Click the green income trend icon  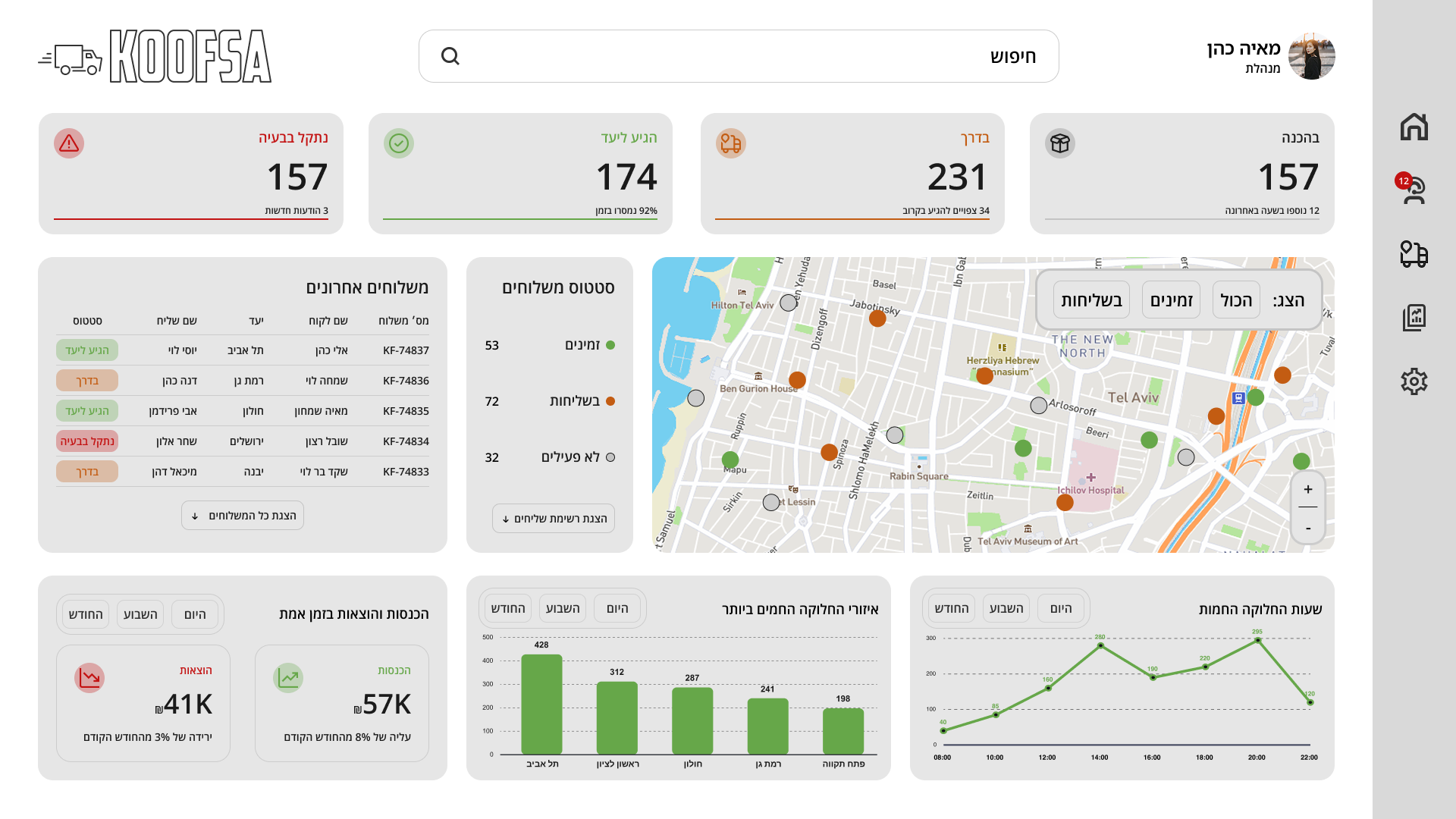(x=288, y=678)
